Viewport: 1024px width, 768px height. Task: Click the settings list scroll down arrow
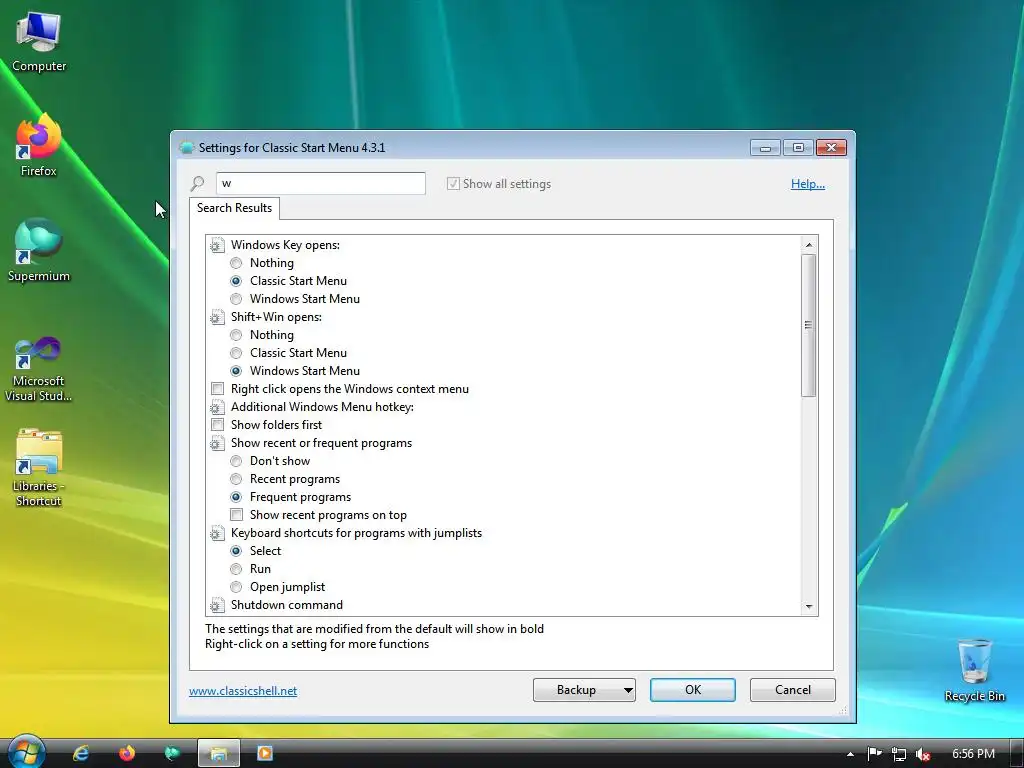(809, 607)
